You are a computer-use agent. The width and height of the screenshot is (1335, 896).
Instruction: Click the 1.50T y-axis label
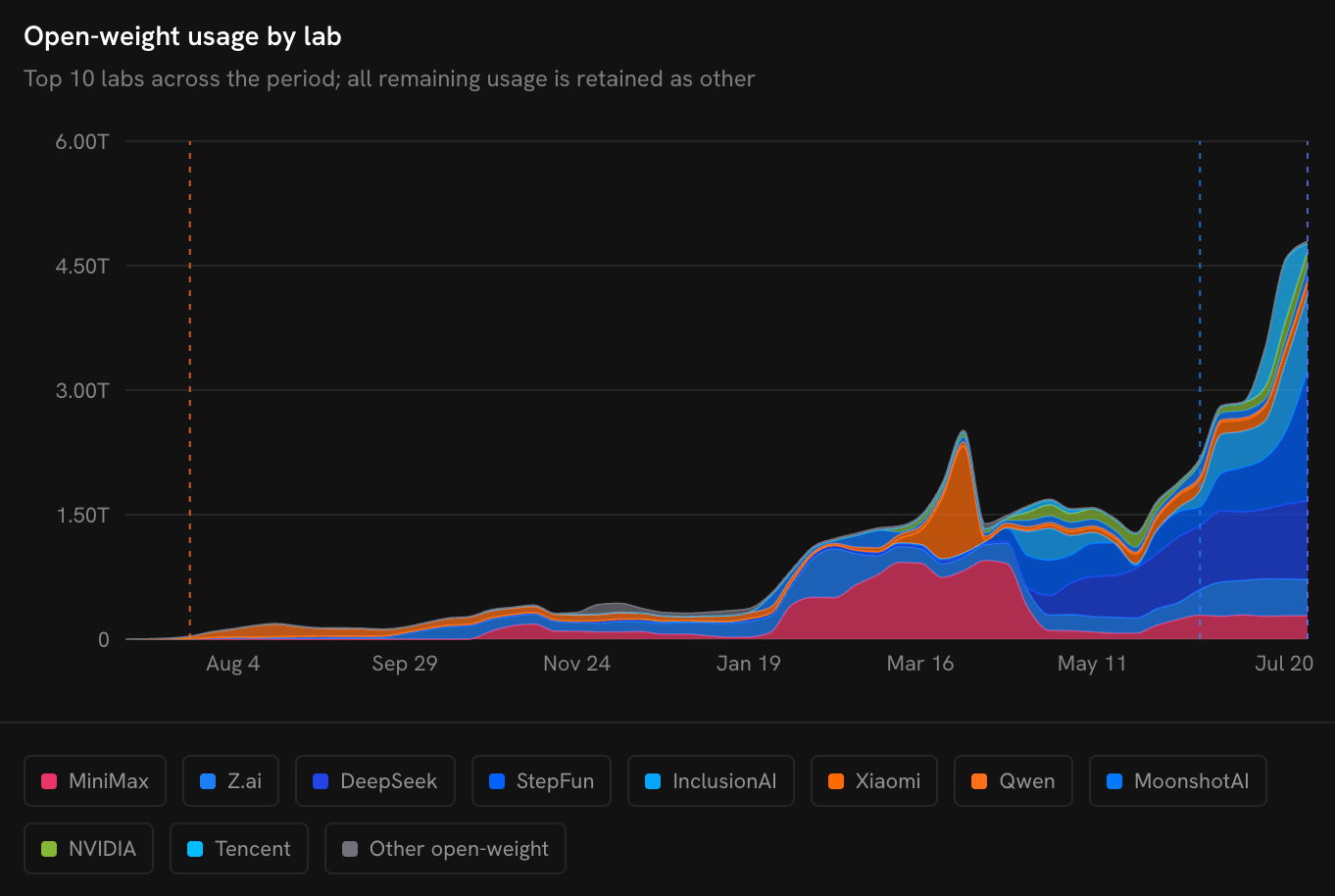(x=82, y=515)
